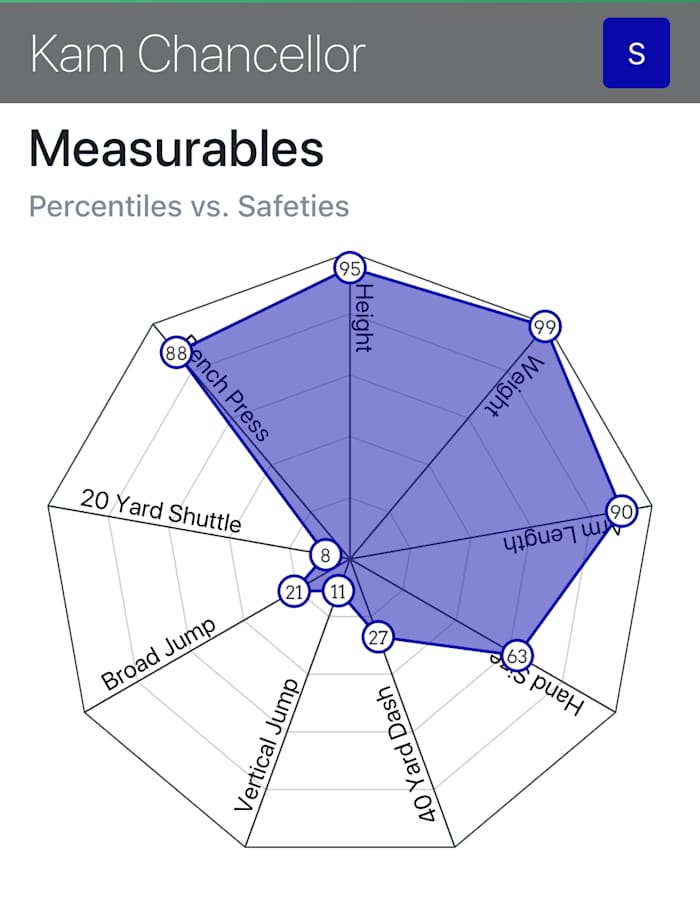Click the 20 Yard Shuttle axis label
This screenshot has height=904, width=700.
click(x=161, y=510)
